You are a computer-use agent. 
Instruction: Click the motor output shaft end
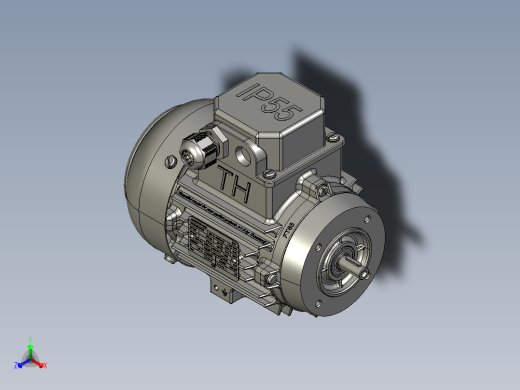364,274
